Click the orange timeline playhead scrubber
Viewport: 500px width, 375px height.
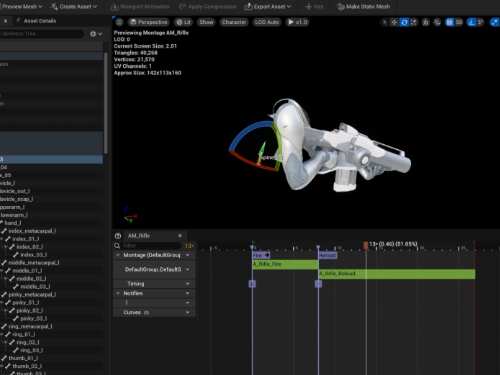click(x=366, y=245)
